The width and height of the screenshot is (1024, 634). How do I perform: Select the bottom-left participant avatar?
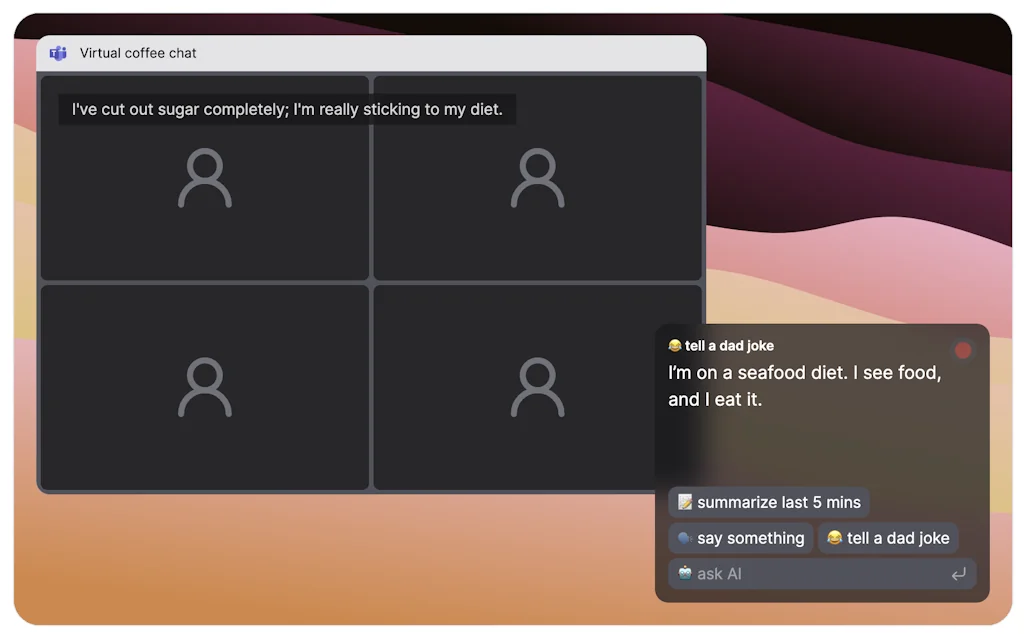(x=204, y=387)
